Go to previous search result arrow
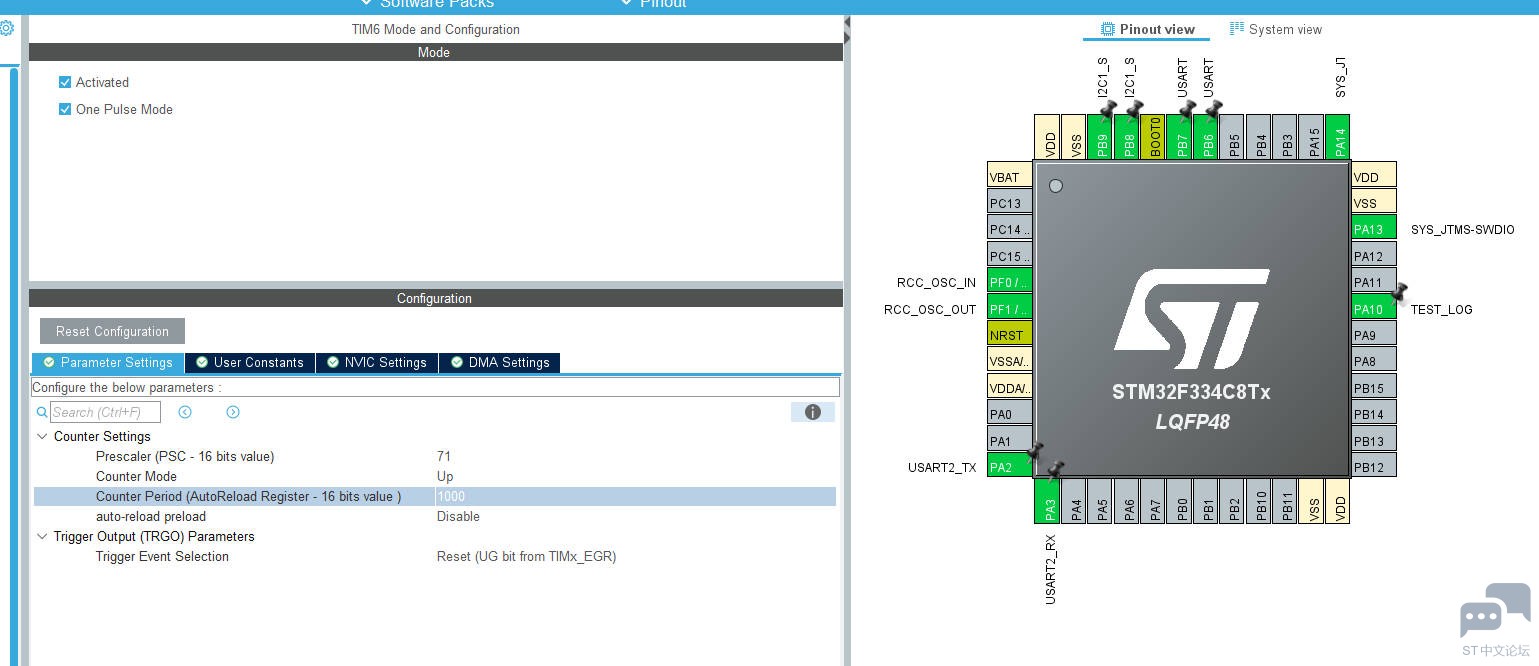Image resolution: width=1539 pixels, height=666 pixels. click(185, 412)
